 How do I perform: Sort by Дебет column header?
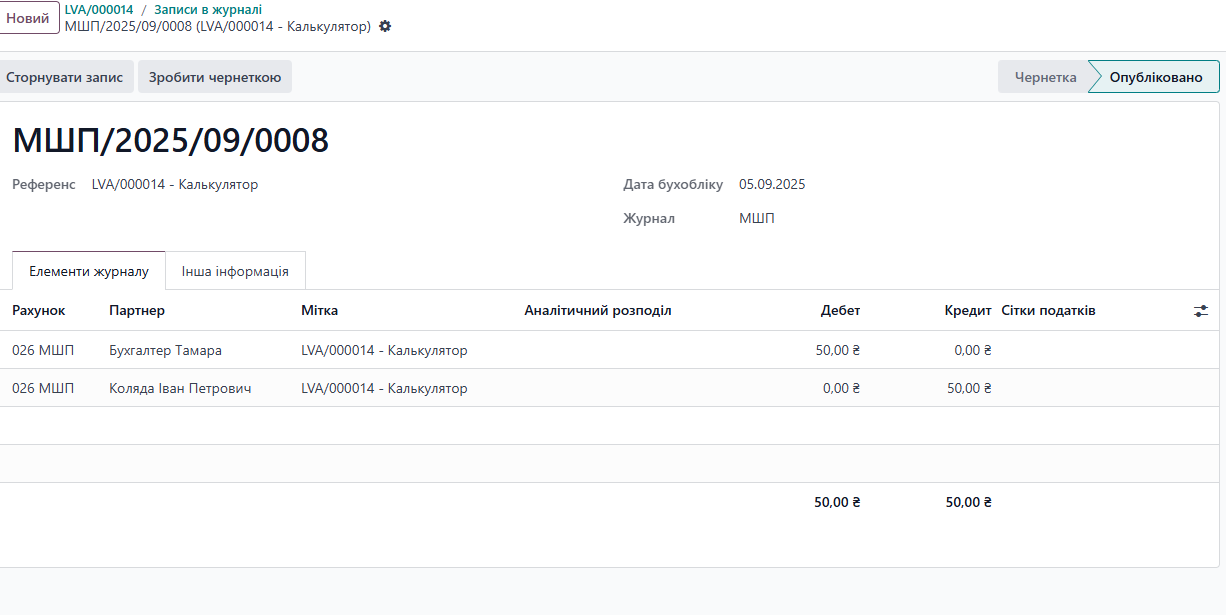tap(840, 311)
